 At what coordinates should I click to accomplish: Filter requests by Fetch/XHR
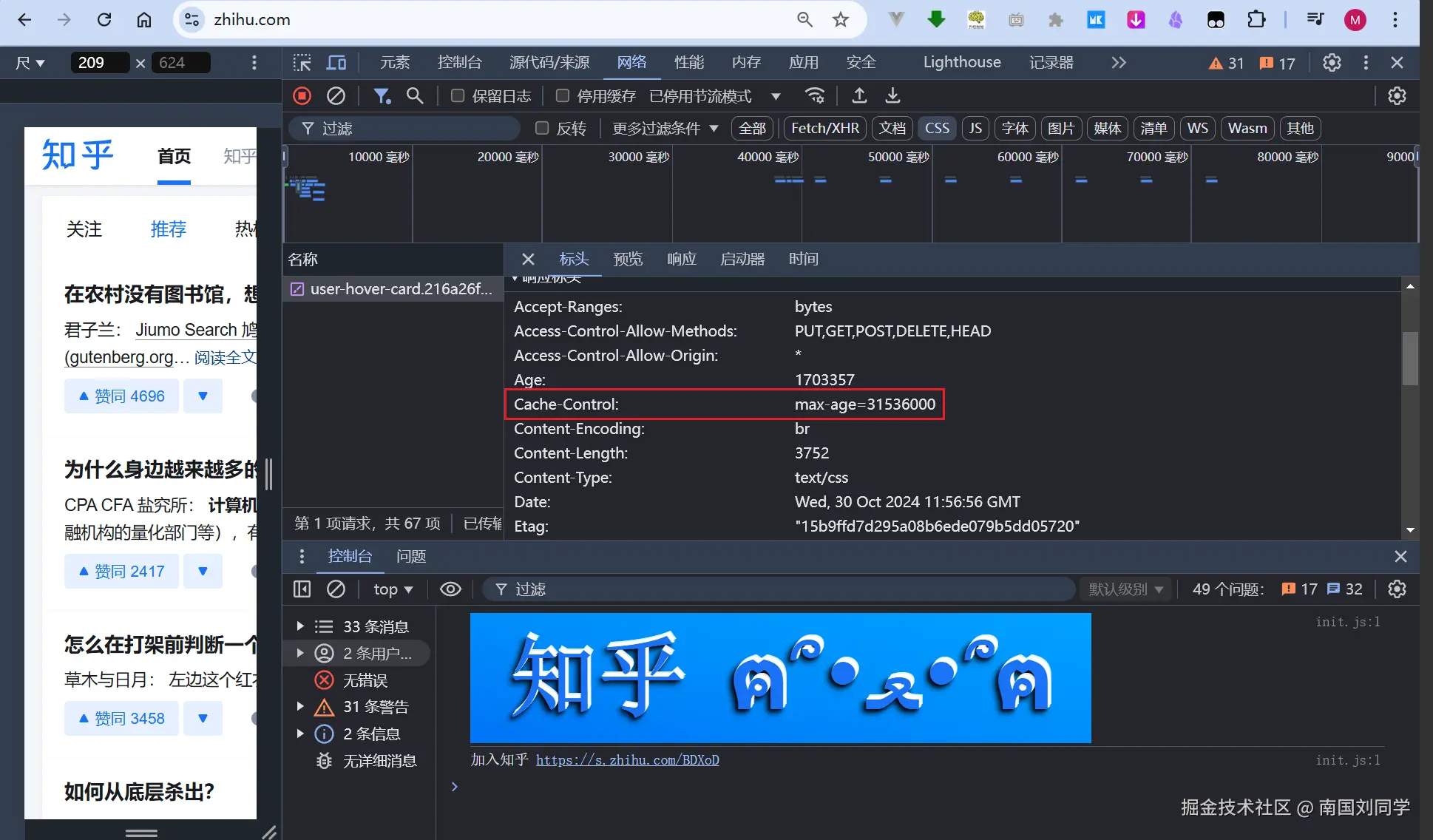pos(824,128)
